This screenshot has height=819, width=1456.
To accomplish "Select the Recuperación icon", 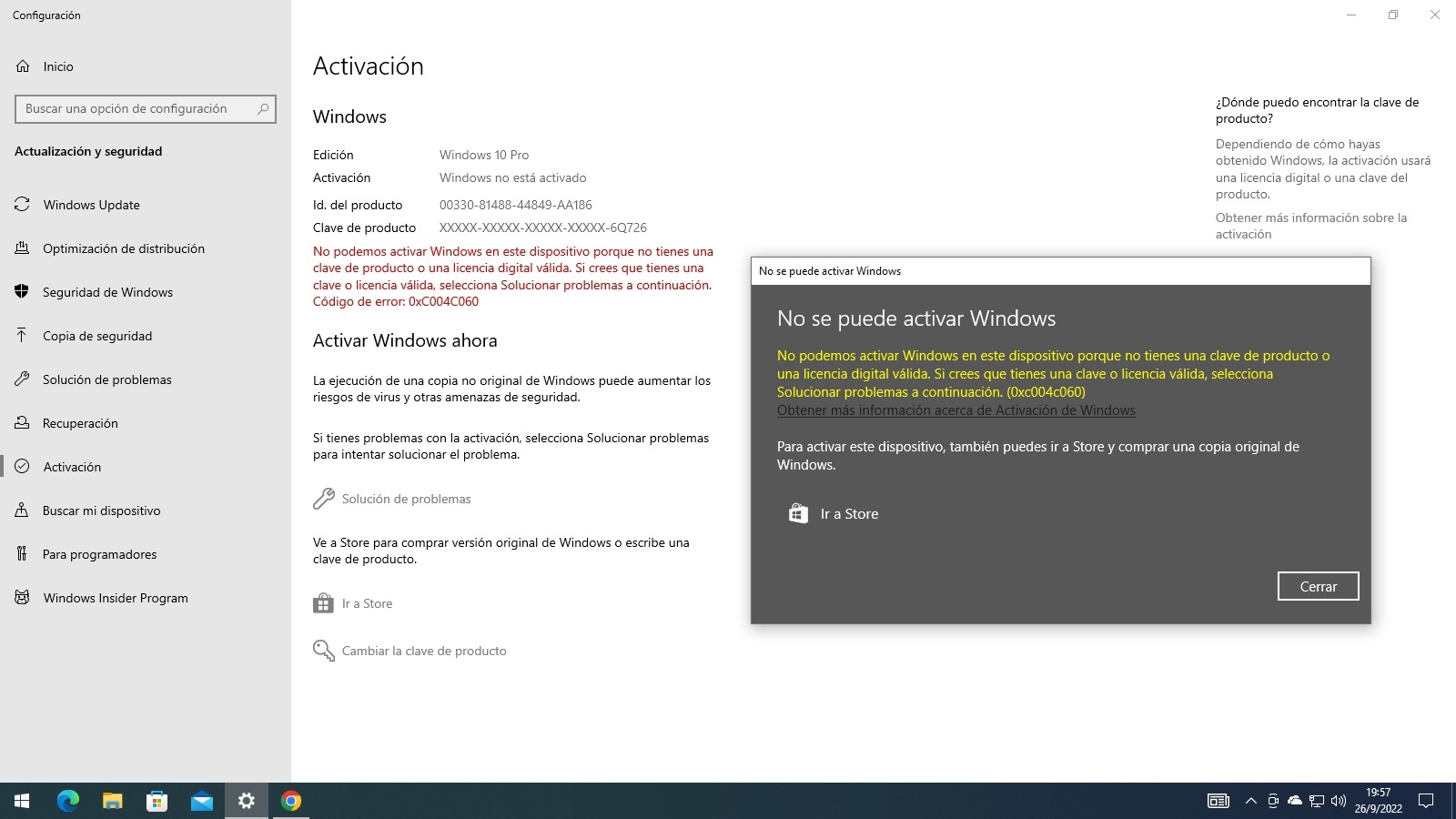I will 22,423.
